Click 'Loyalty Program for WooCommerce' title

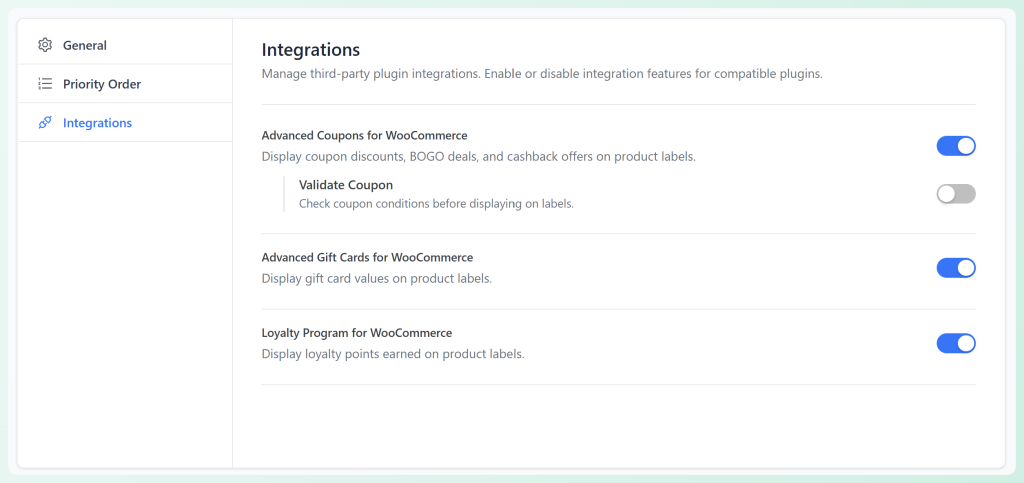coord(357,333)
